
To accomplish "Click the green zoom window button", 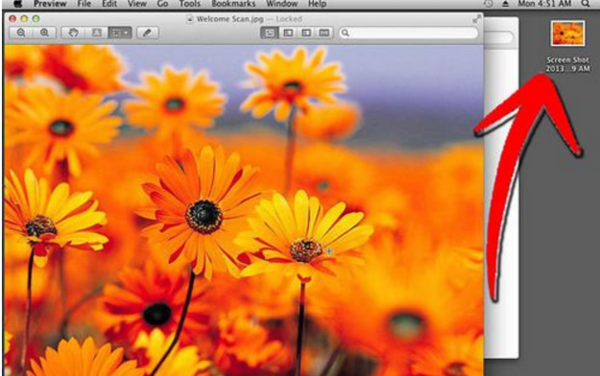I will 36,19.
